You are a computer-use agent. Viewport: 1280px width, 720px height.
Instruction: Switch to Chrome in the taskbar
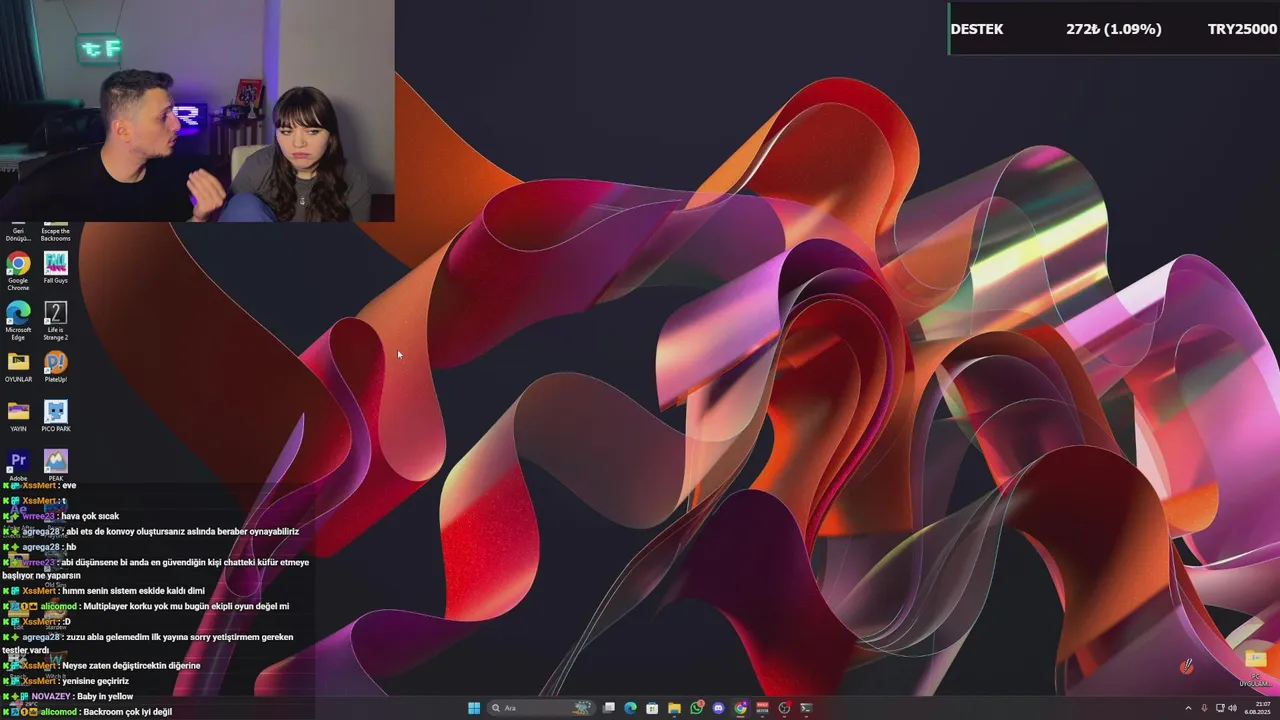click(740, 708)
